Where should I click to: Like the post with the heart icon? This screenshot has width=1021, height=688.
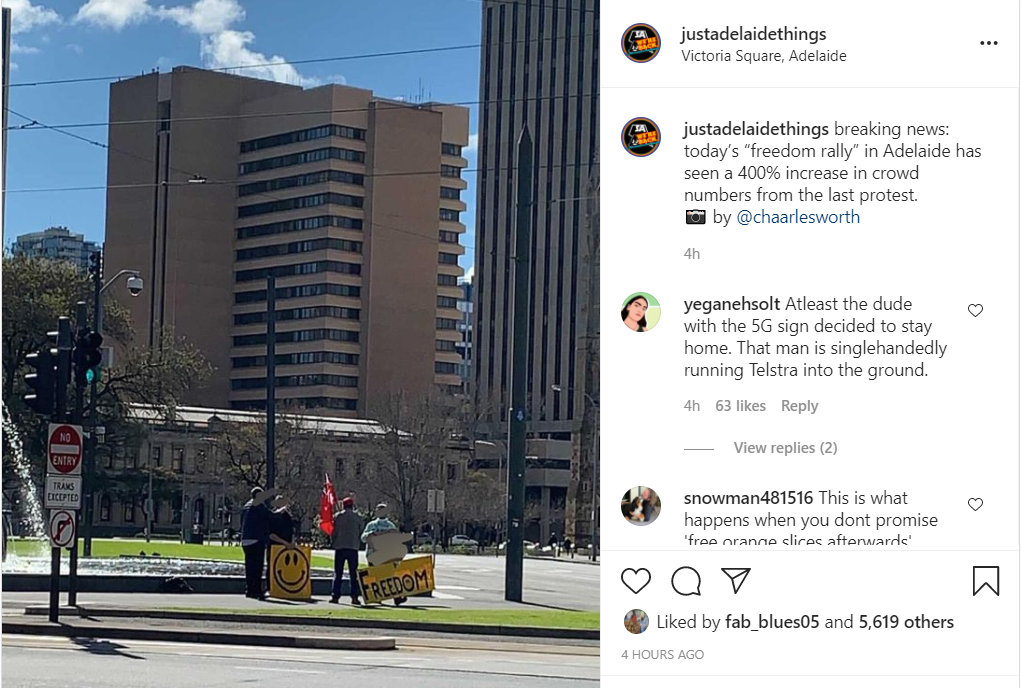pos(636,580)
